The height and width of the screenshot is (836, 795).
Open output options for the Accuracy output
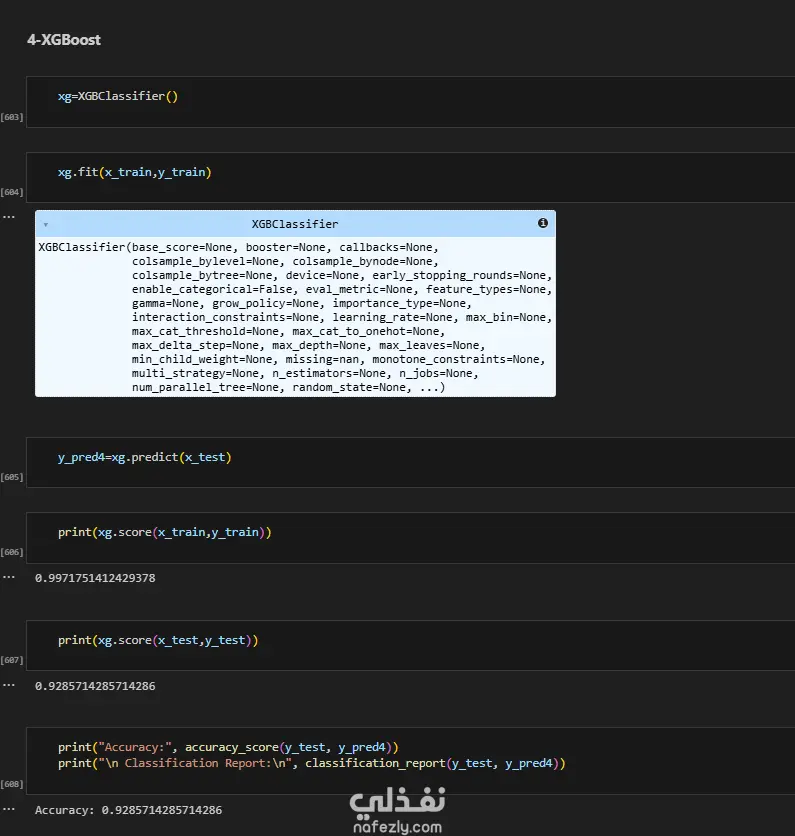click(x=9, y=809)
